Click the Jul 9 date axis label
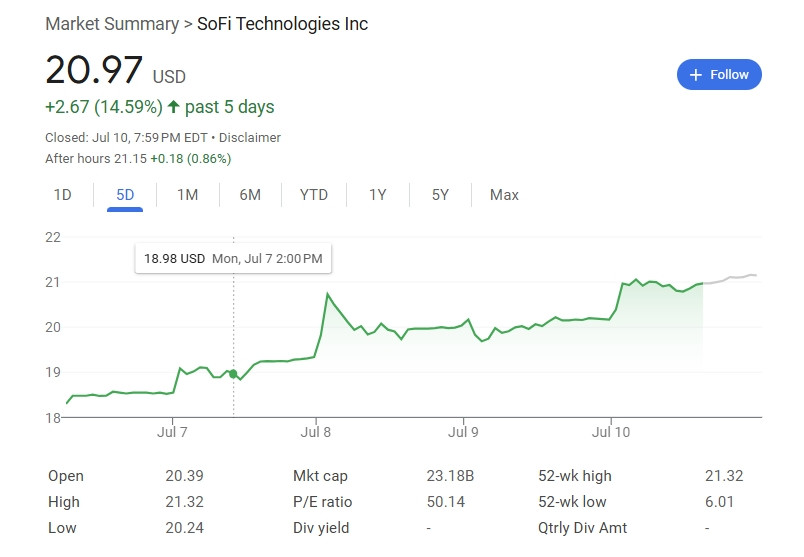Screen dimensions: 804x557 pos(463,432)
